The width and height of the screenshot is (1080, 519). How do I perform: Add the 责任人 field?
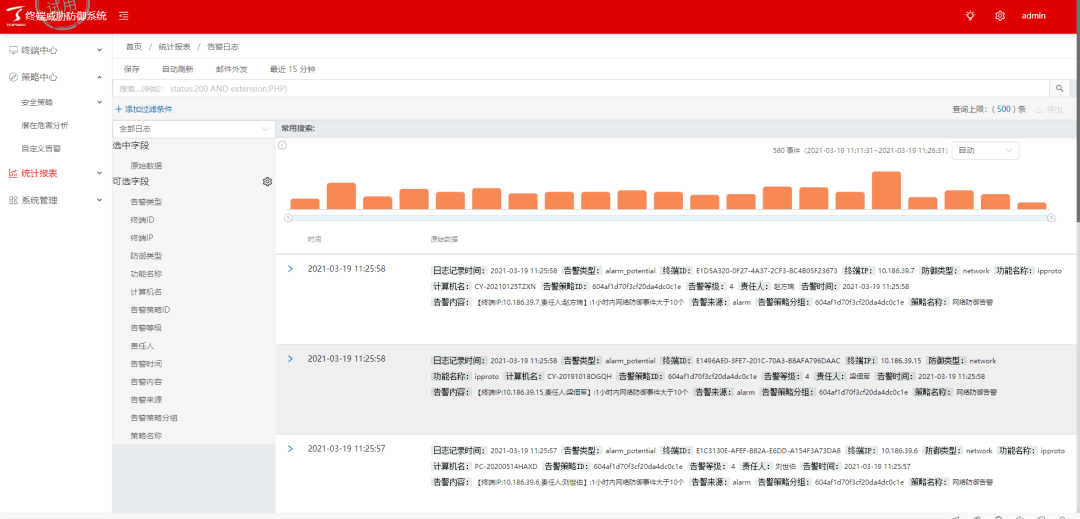click(x=143, y=346)
